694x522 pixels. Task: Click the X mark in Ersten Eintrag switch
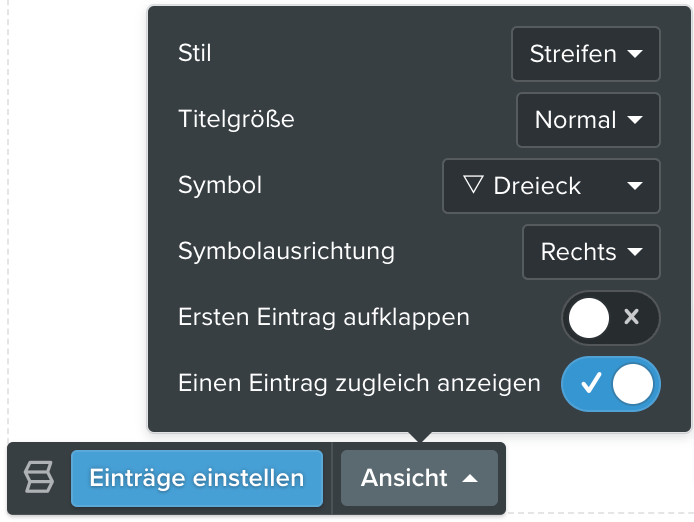click(631, 317)
